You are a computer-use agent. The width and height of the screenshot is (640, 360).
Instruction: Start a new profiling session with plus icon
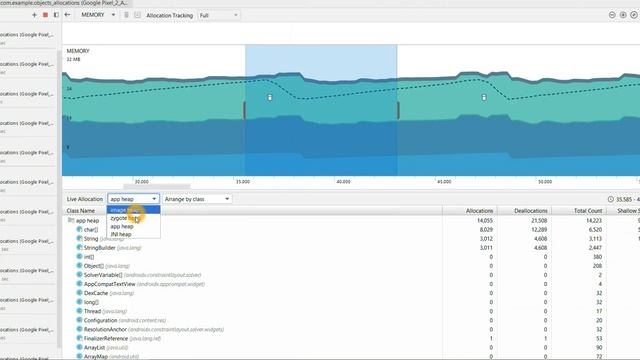[34, 15]
